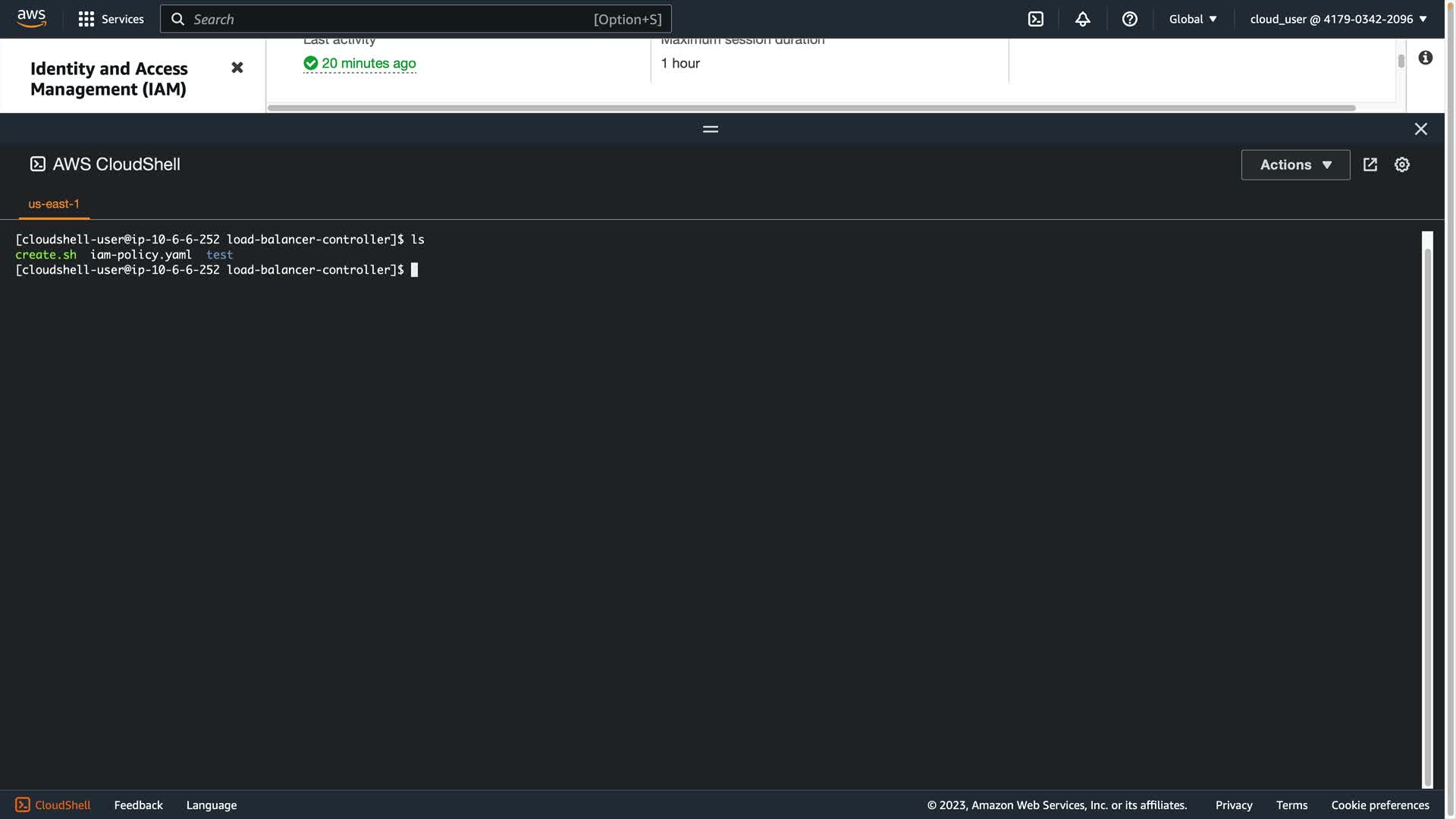The height and width of the screenshot is (819, 1456).
Task: Expand the Actions dropdown
Action: click(1294, 165)
